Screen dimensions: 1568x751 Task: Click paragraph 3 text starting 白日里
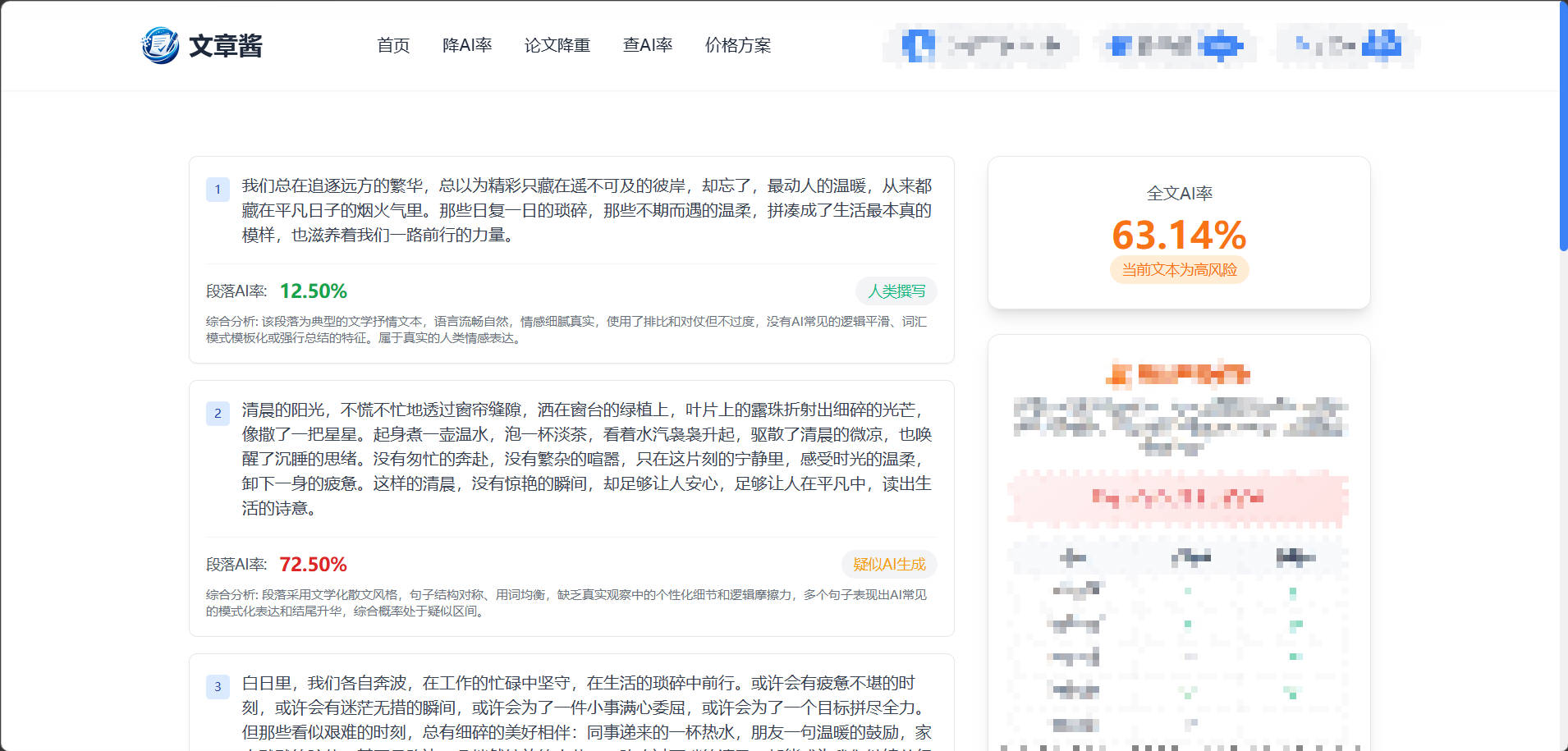(x=587, y=712)
